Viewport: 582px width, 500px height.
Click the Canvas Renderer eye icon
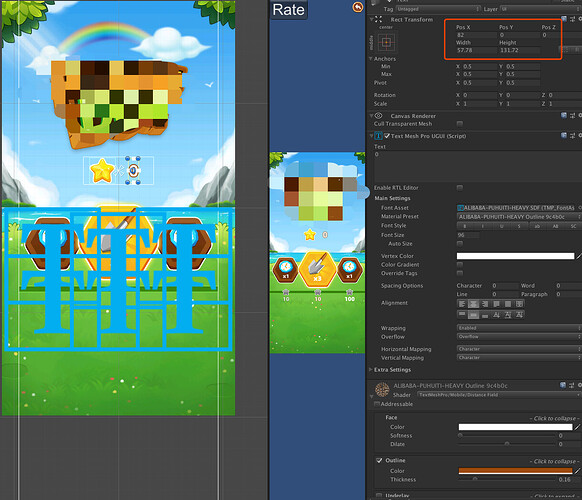pyautogui.click(x=378, y=116)
